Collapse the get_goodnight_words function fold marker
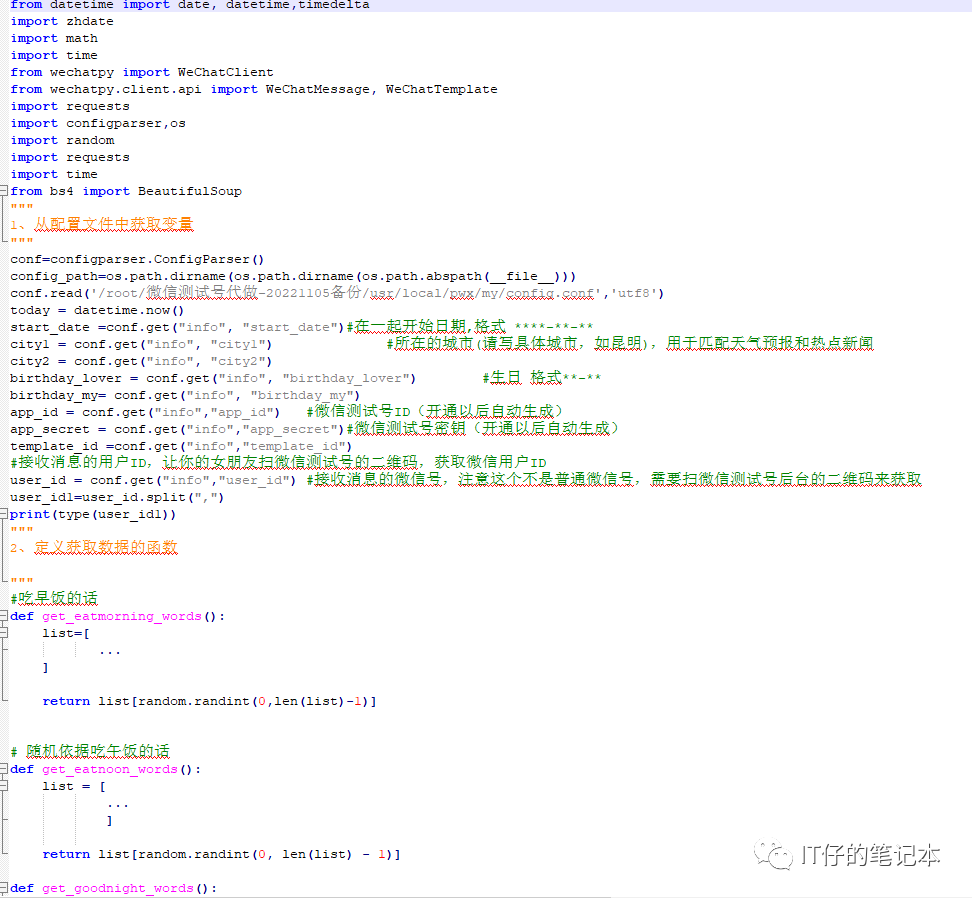 click(4, 888)
